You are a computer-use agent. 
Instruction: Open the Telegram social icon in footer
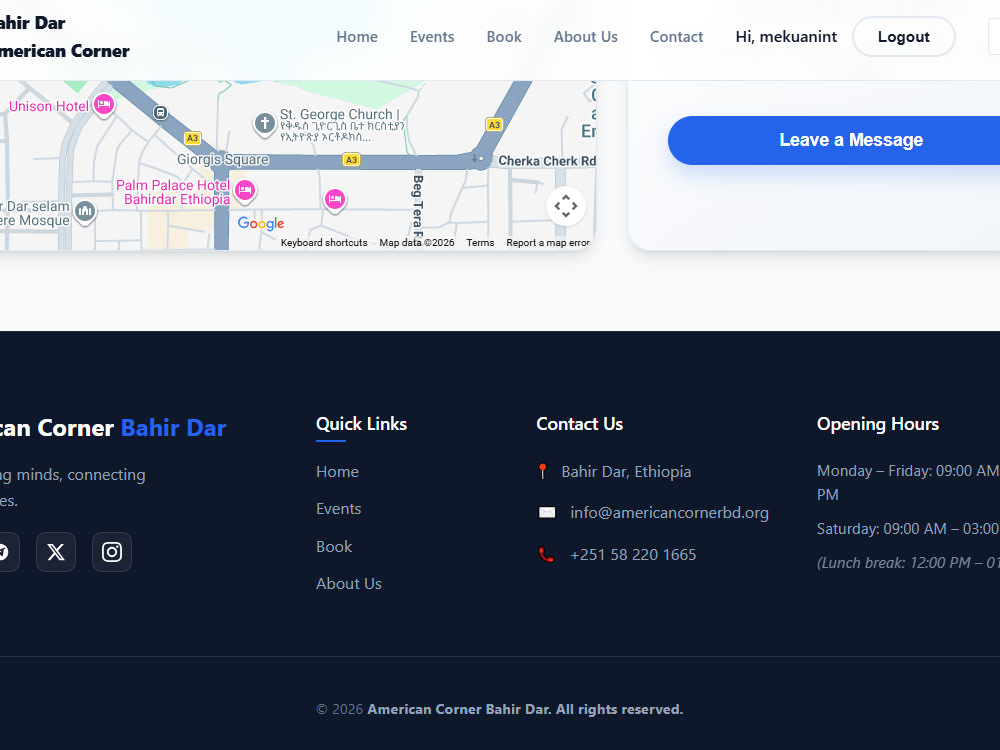pos(4,552)
